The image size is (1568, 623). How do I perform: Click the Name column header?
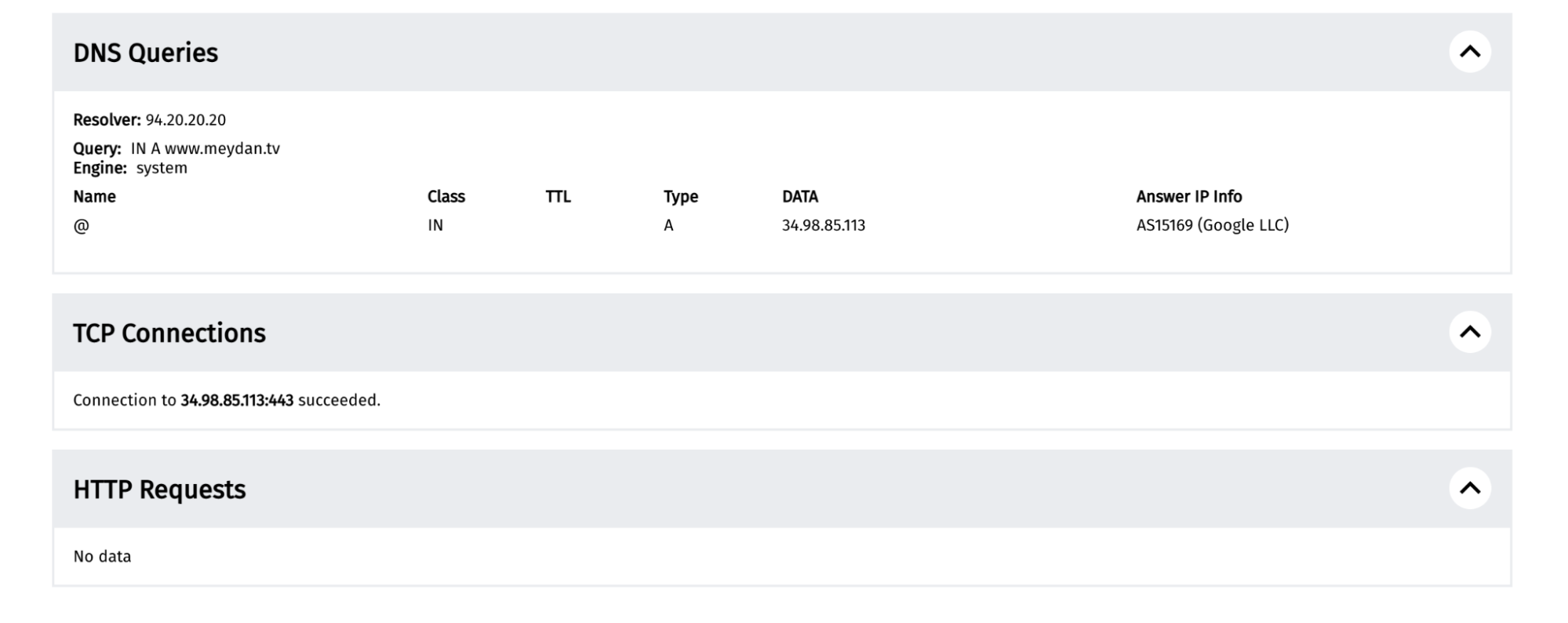[x=94, y=196]
